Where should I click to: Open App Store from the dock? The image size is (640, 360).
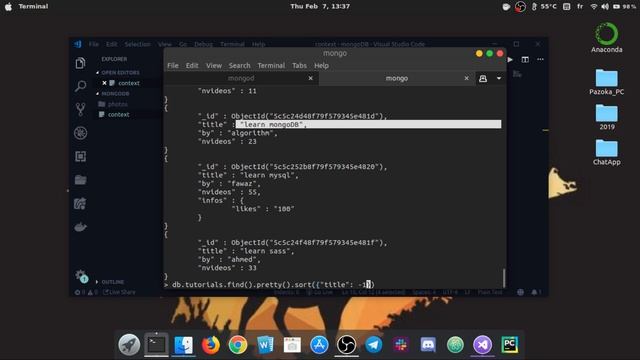coord(319,345)
